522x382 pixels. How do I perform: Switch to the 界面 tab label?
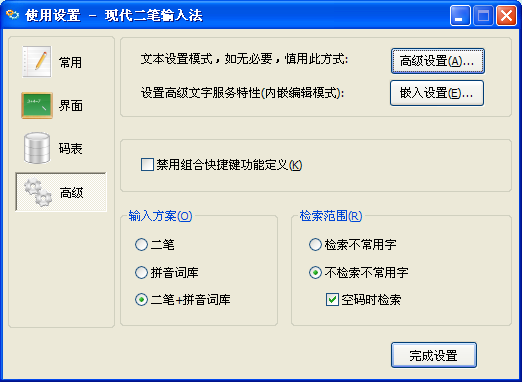click(71, 106)
